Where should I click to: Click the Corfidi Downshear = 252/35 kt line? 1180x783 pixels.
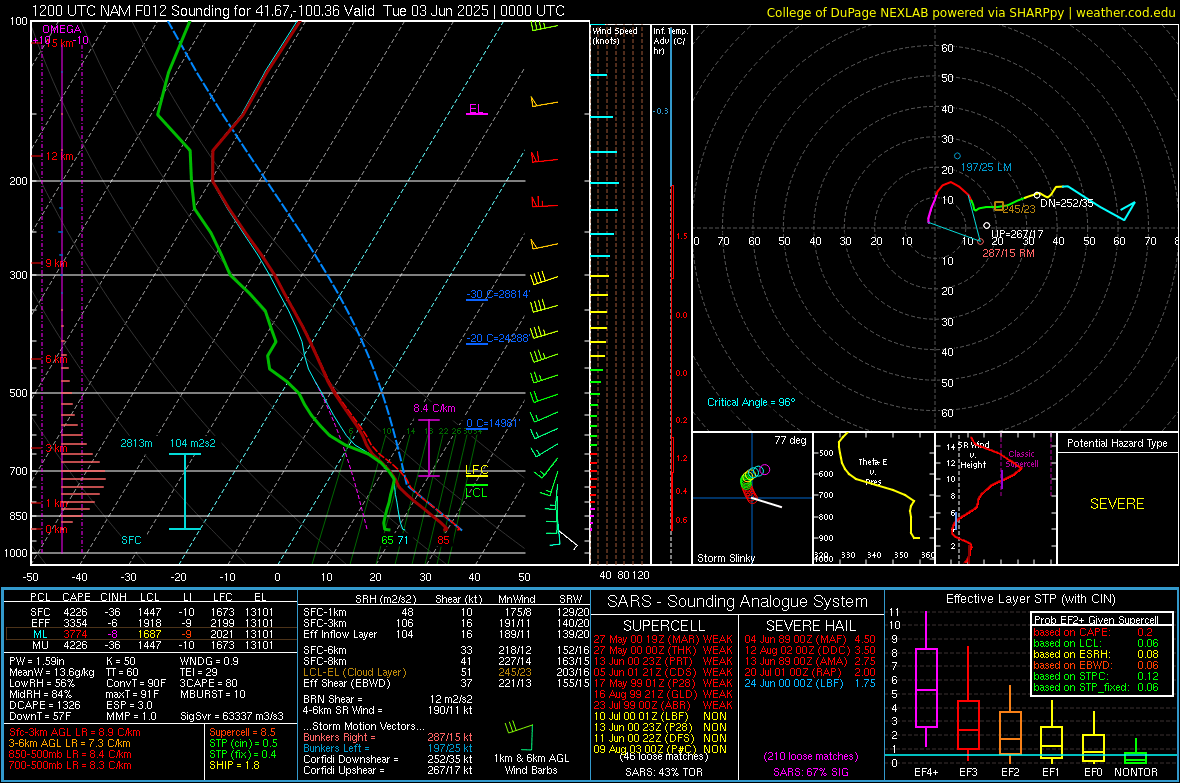(388, 759)
